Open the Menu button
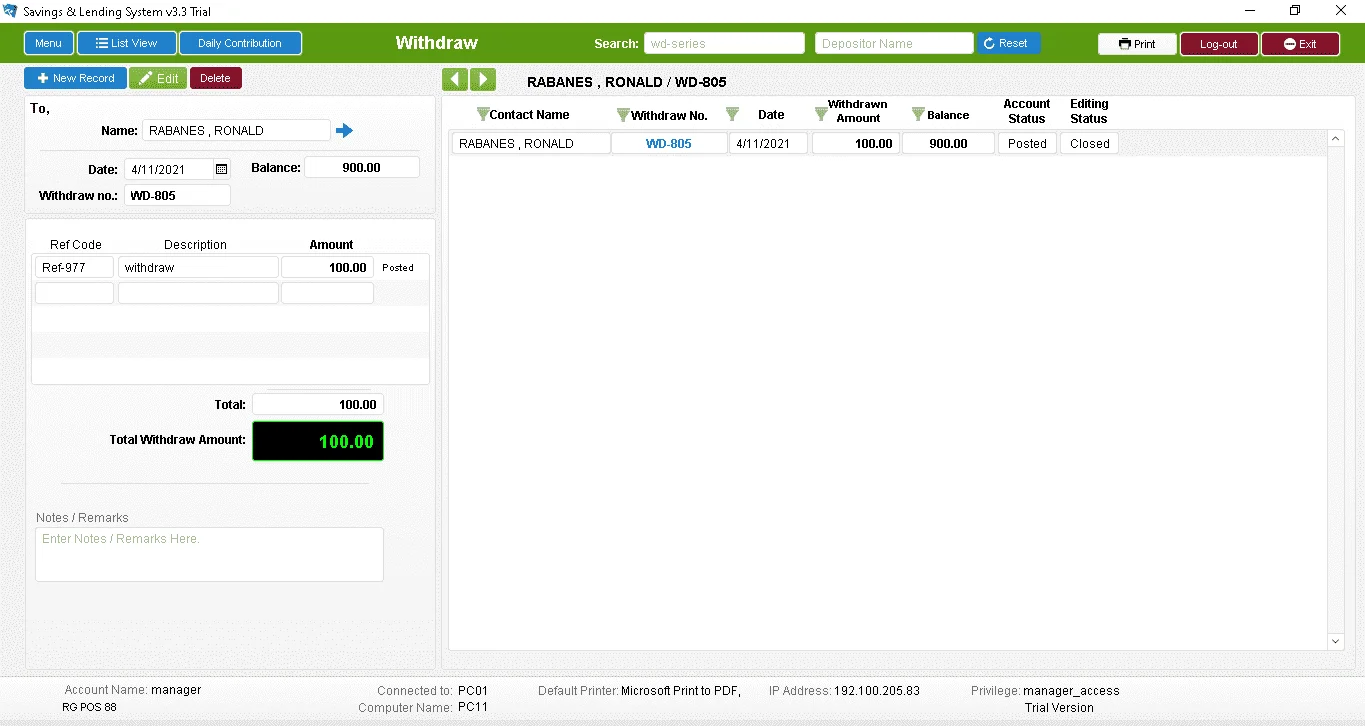 49,43
